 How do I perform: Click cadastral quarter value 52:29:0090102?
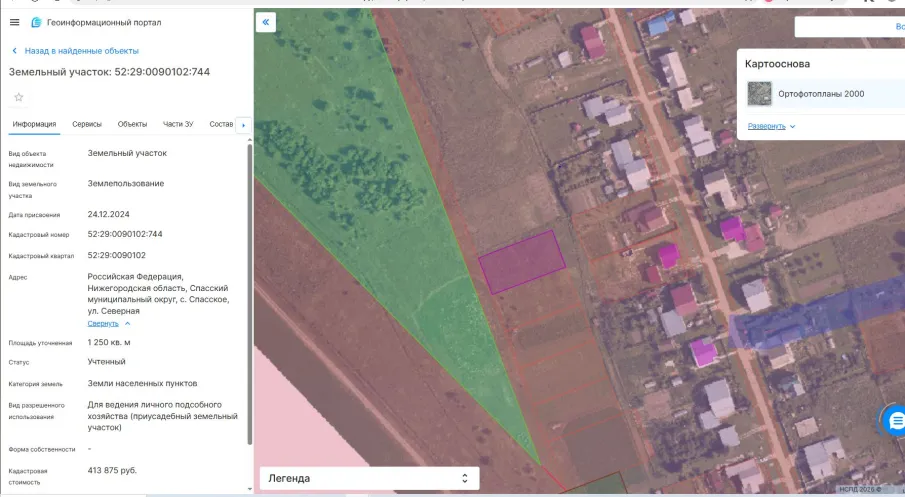coord(117,255)
